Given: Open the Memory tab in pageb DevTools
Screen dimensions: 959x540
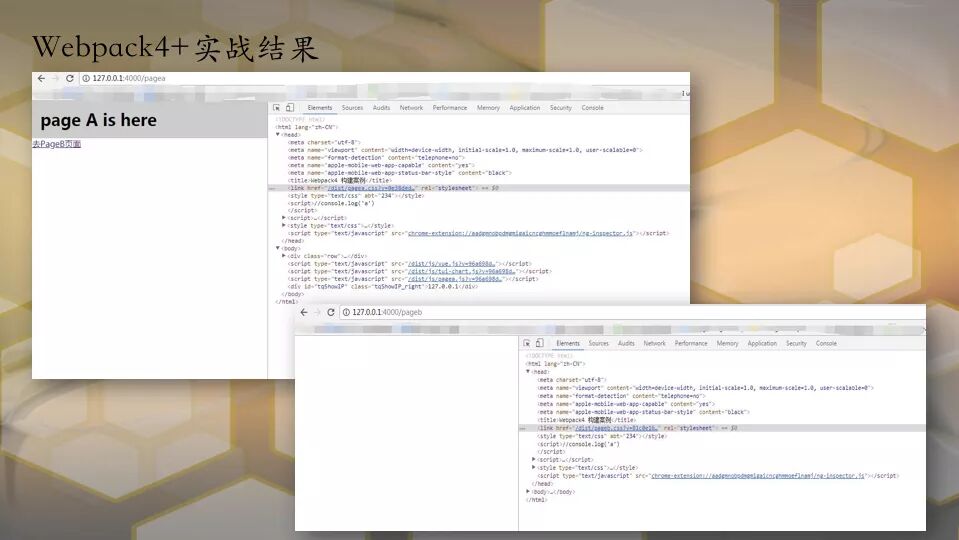Looking at the screenshot, I should (727, 344).
